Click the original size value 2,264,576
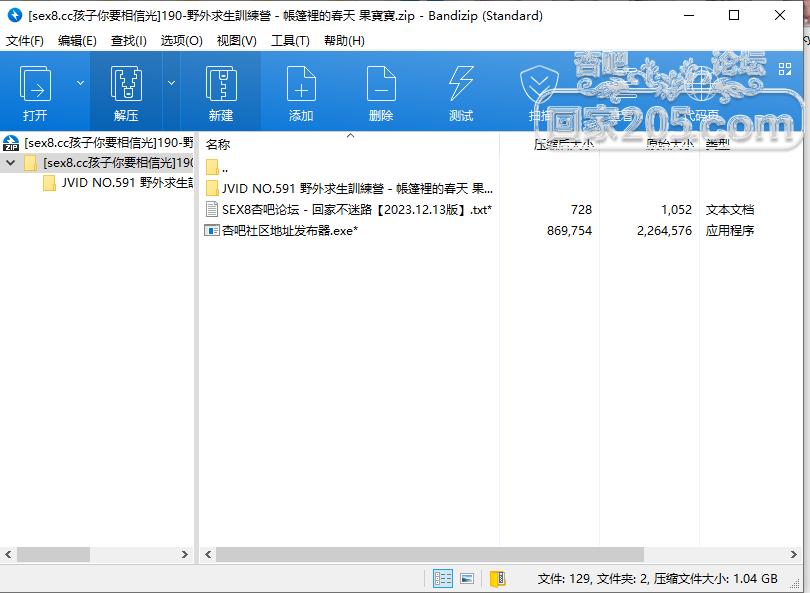The image size is (810, 593). click(x=664, y=230)
